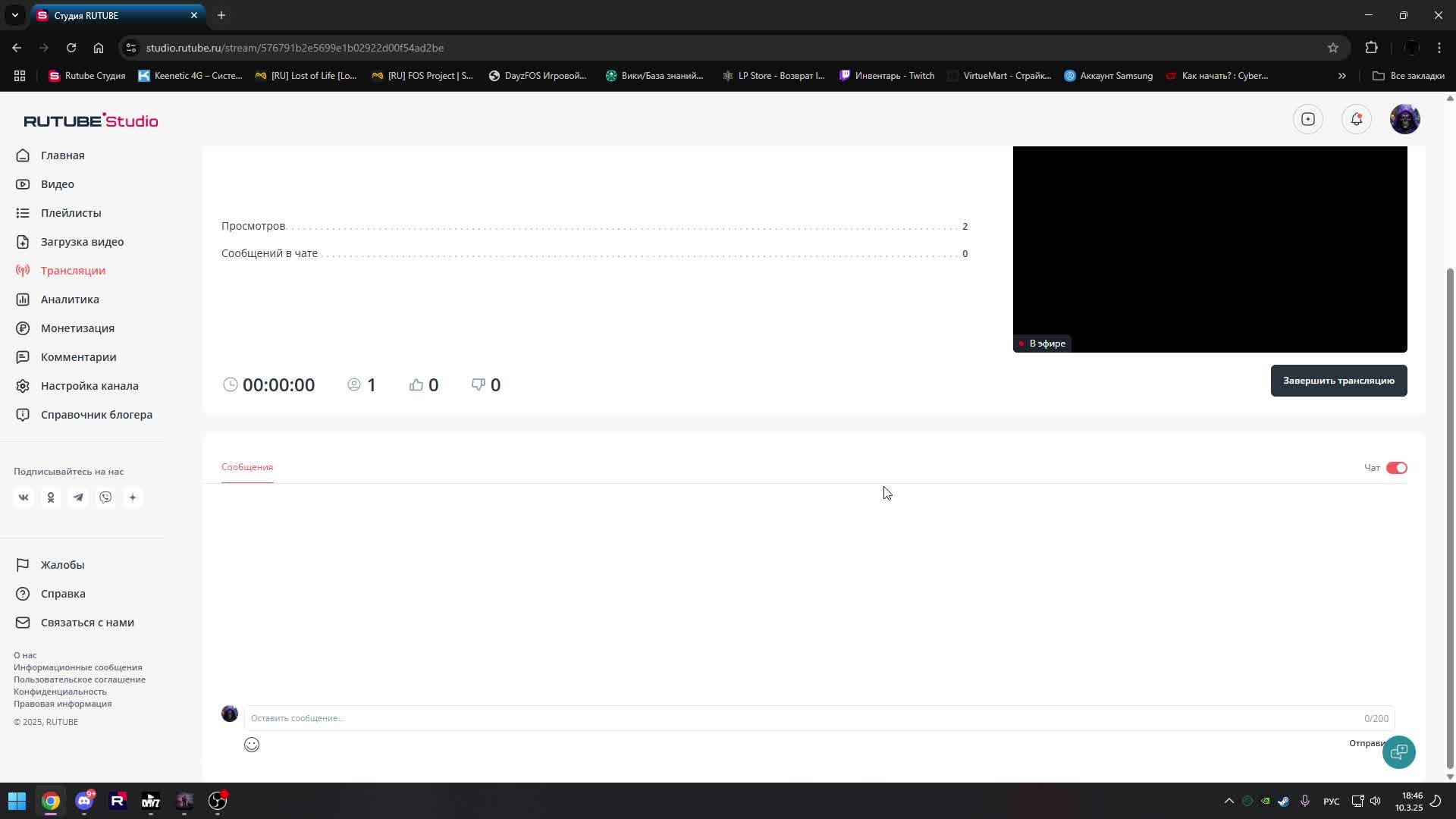
Task: Select the Сообщения tab
Action: (247, 467)
